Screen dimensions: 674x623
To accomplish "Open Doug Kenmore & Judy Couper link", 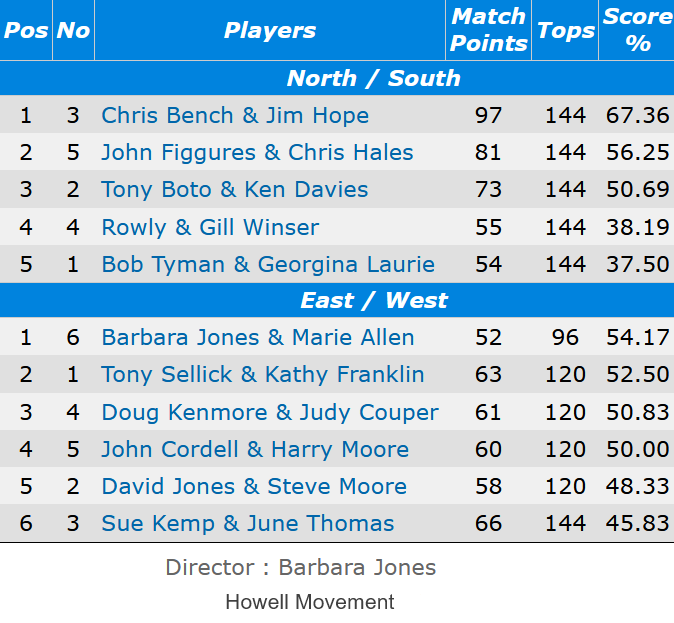I will point(270,412).
